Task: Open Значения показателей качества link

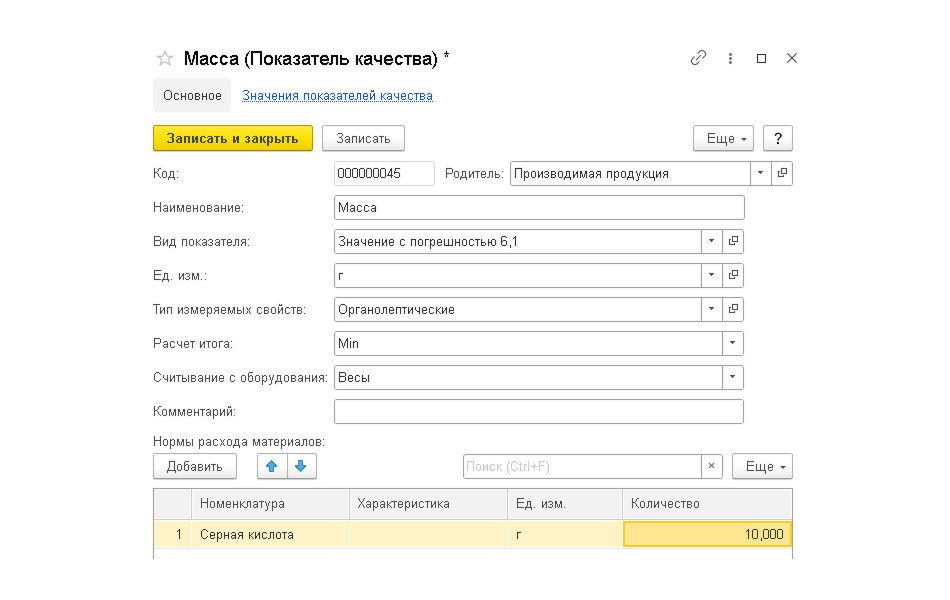Action: [337, 95]
